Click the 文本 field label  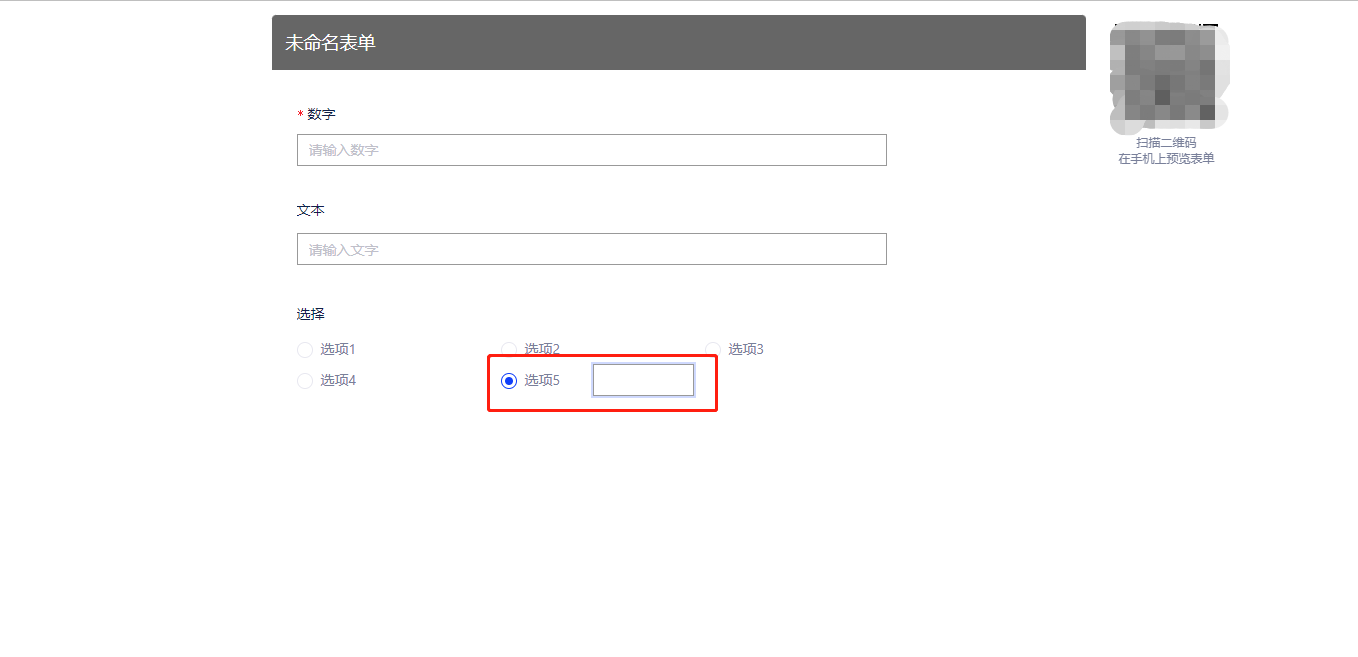coord(311,211)
